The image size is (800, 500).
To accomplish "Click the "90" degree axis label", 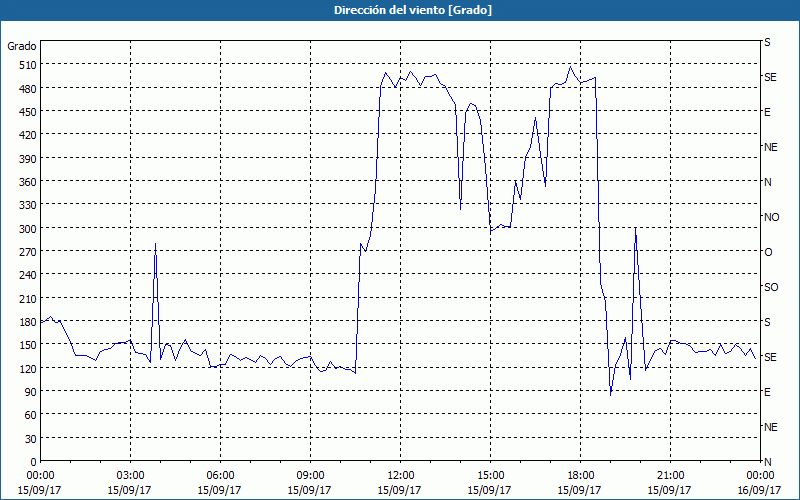I will coord(30,392).
